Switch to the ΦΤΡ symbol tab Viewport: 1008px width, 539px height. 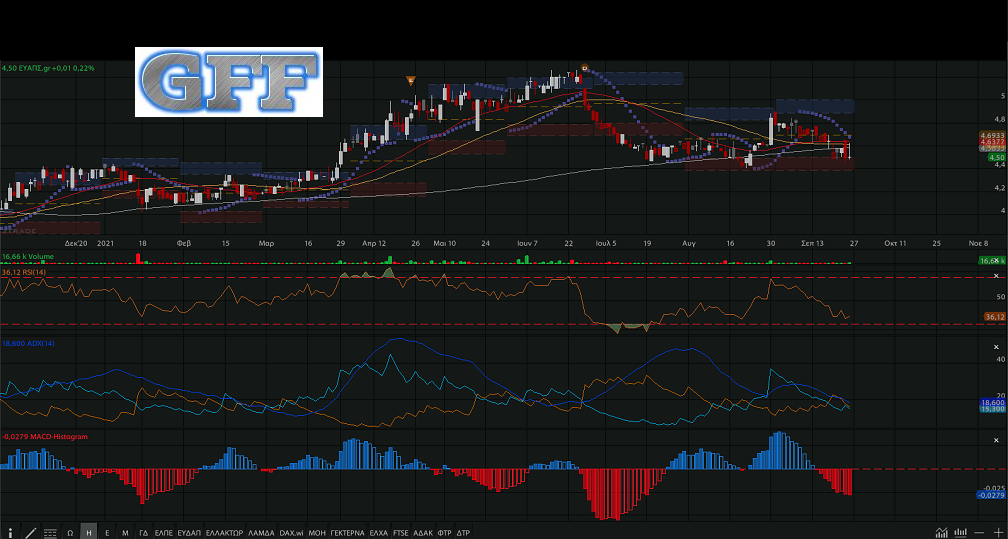point(444,533)
